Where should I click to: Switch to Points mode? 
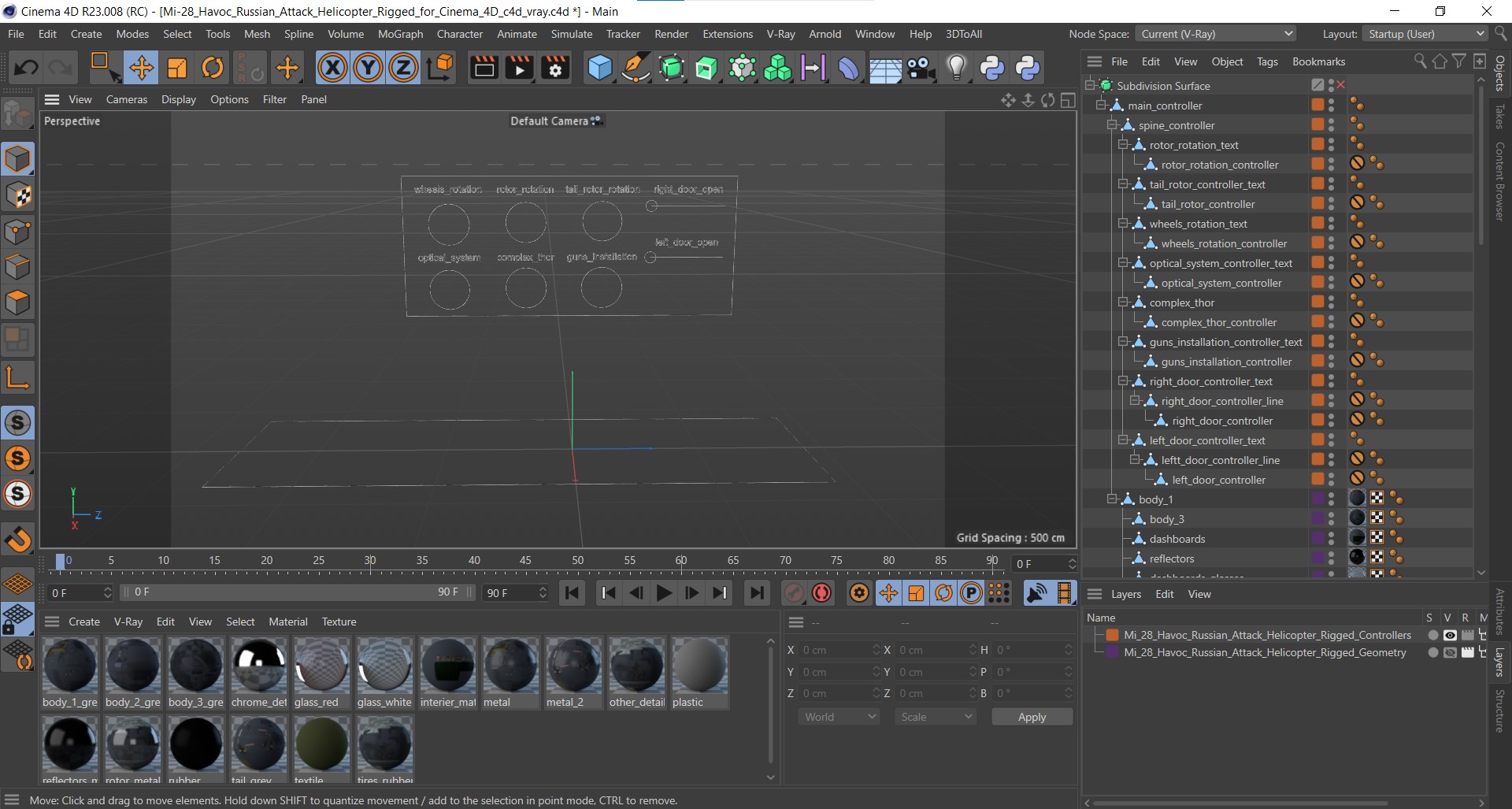pos(17,232)
